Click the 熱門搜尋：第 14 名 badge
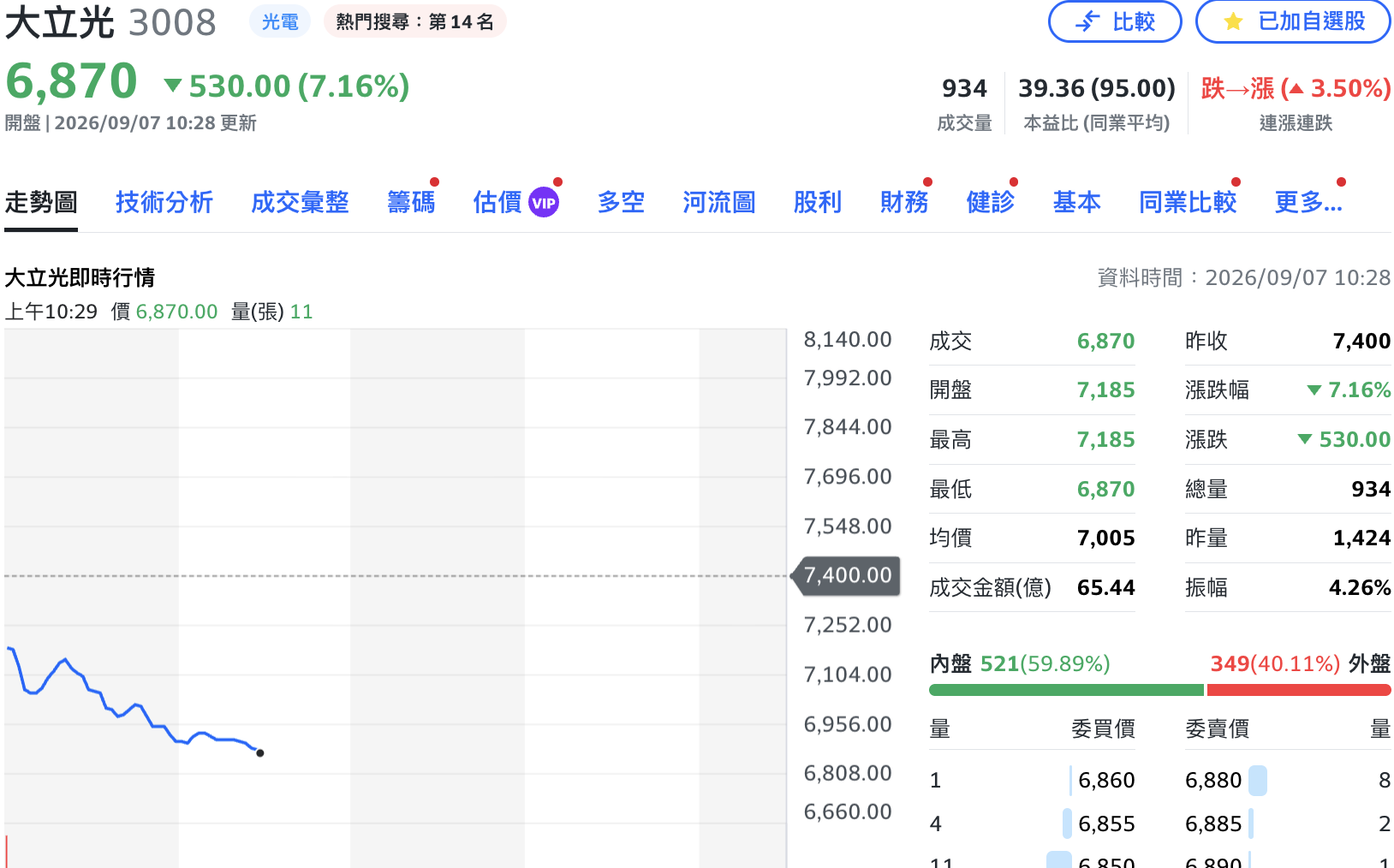The image size is (1394, 868). 414,21
